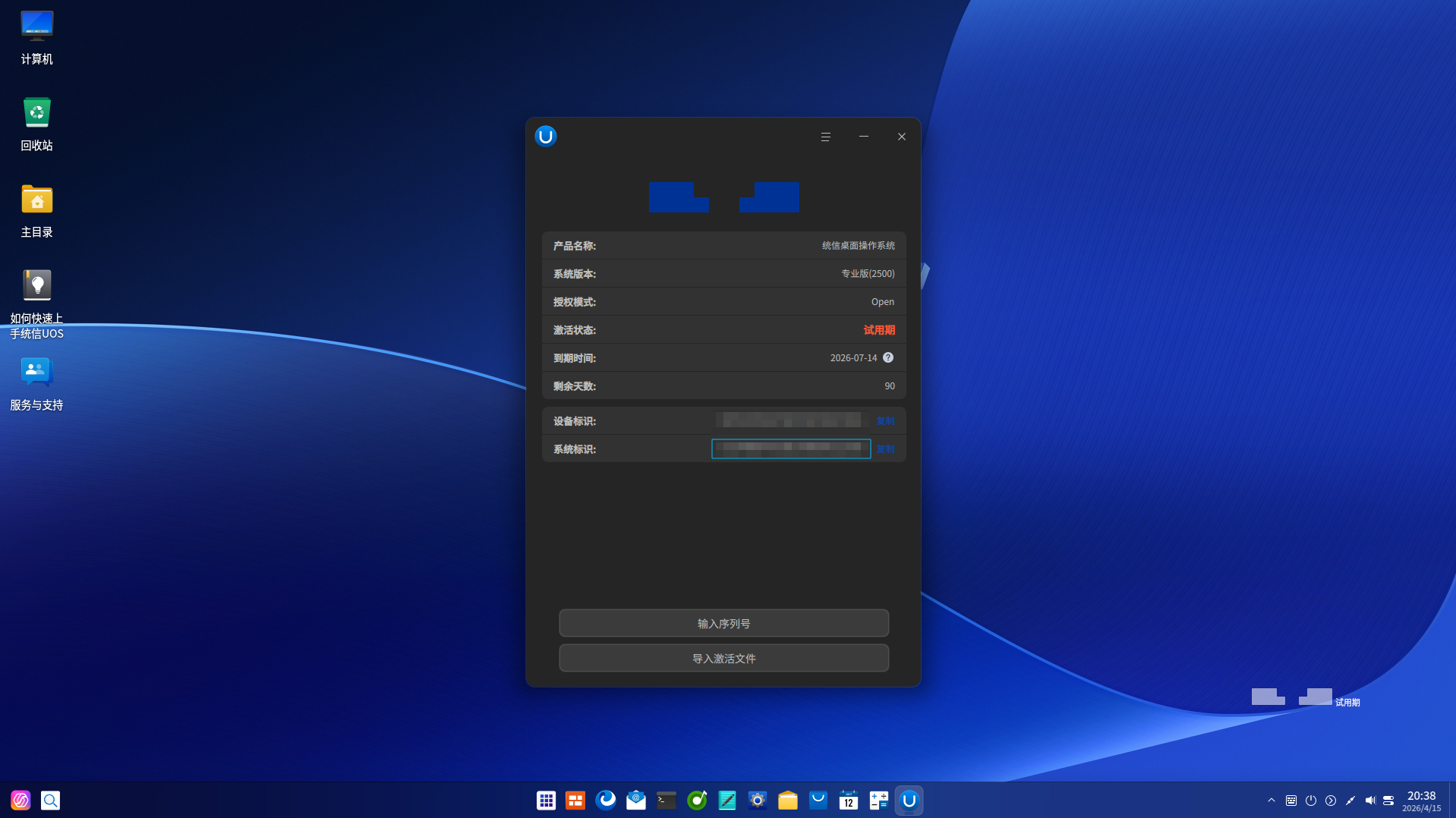Copy the device ID (设备标识)

tap(885, 421)
